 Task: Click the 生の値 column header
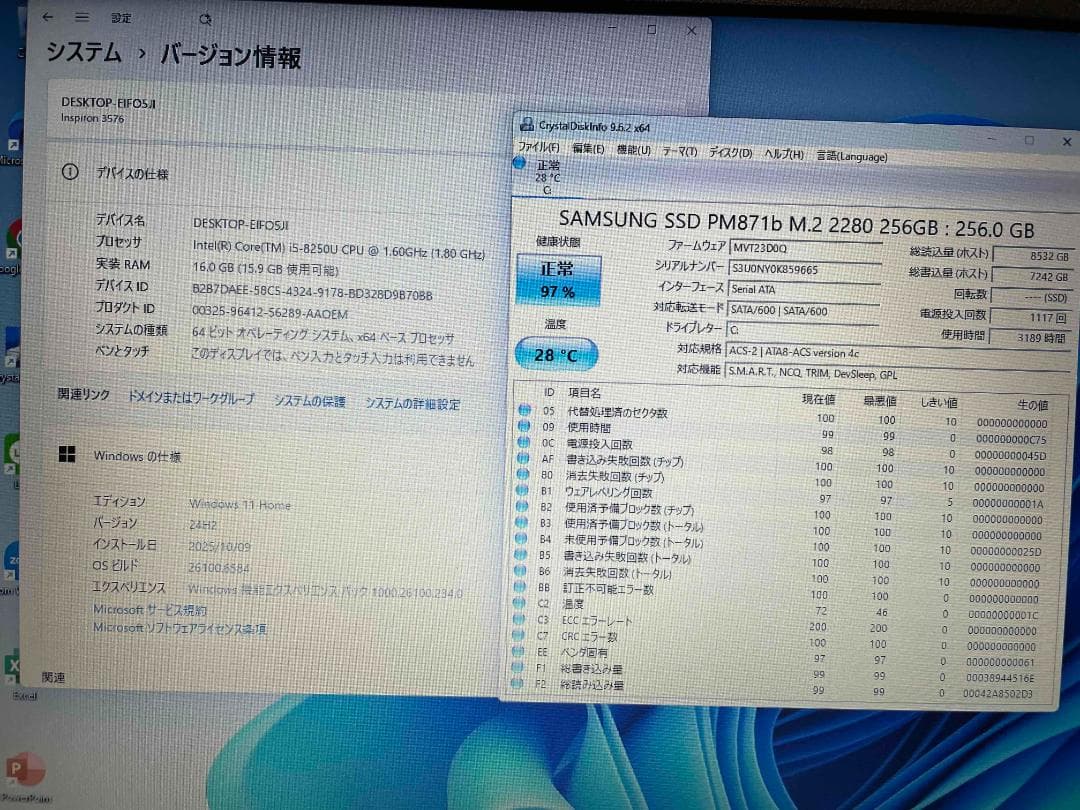[1032, 405]
